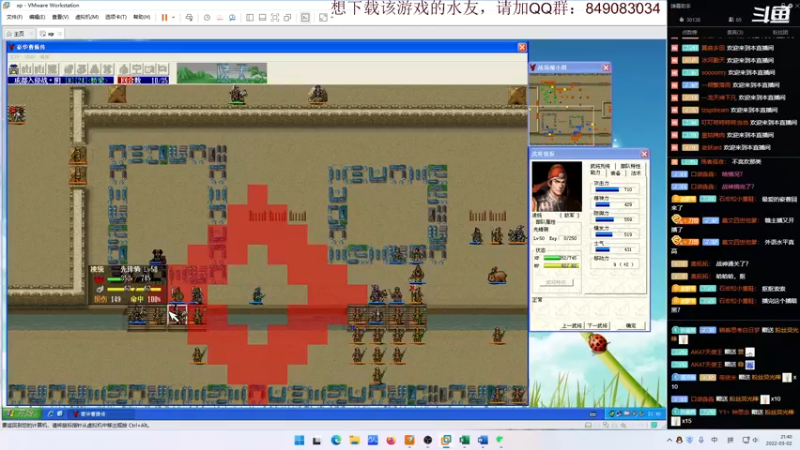Select the 法术 tab in general info
This screenshot has height=450, width=800.
[635, 173]
